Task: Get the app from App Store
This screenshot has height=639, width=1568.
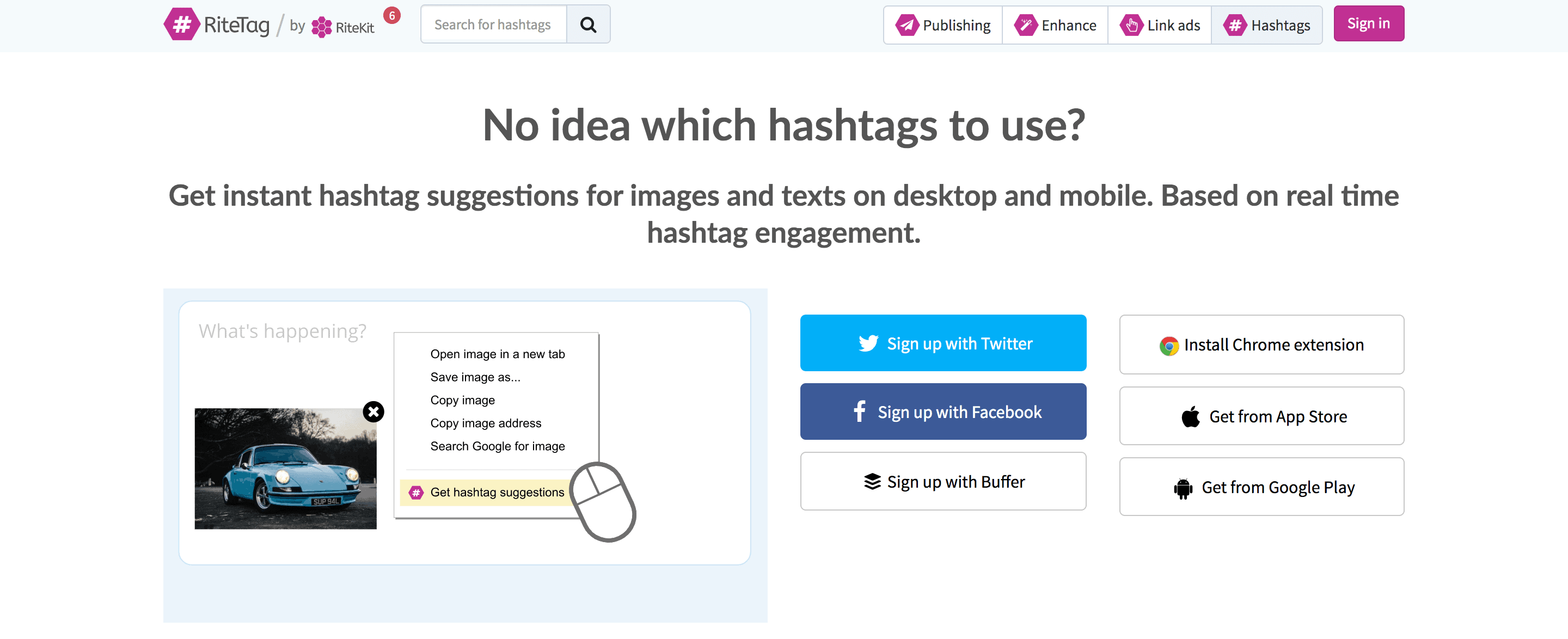Action: point(1261,416)
